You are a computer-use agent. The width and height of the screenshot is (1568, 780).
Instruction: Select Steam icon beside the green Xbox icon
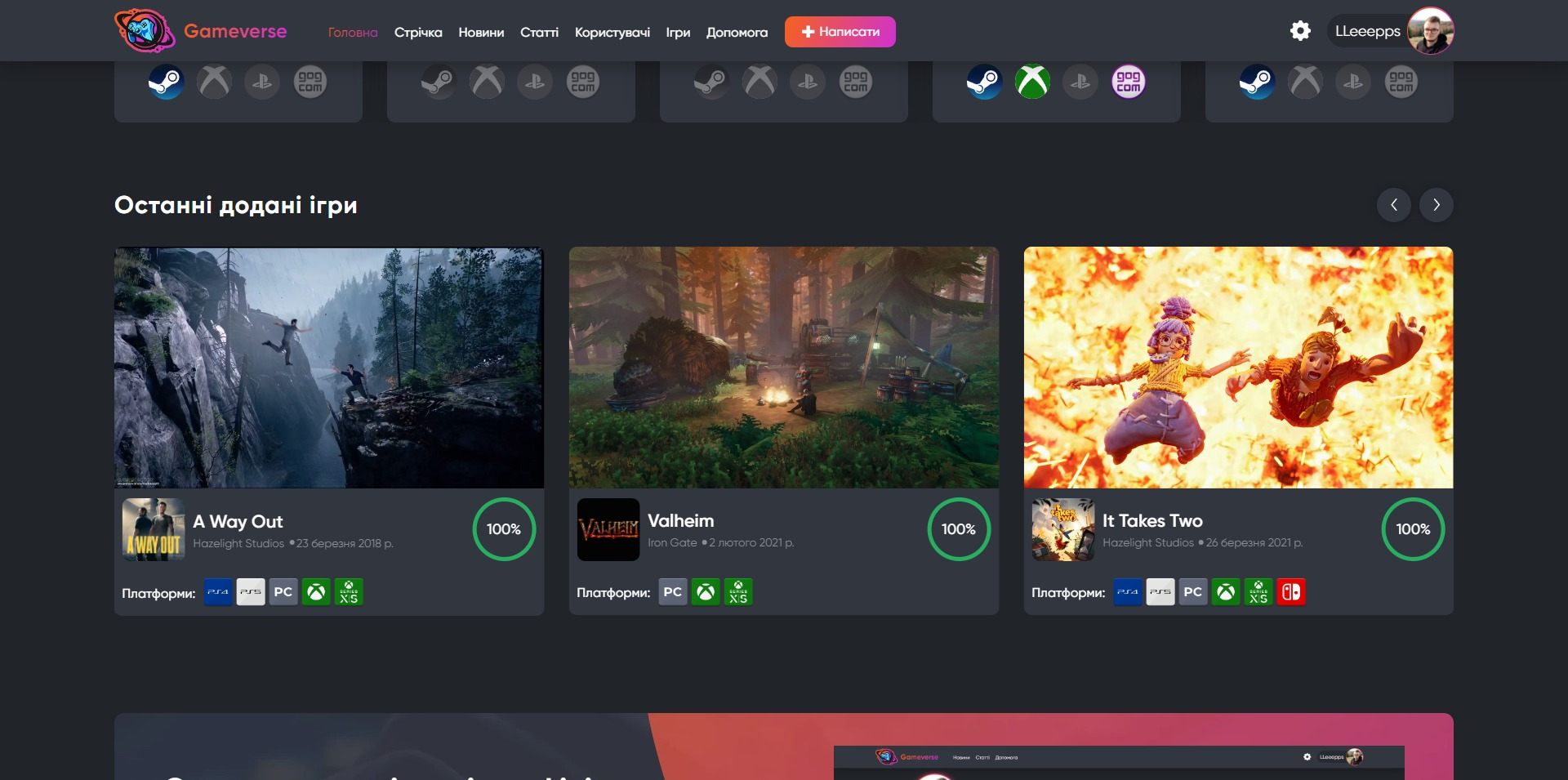[984, 82]
